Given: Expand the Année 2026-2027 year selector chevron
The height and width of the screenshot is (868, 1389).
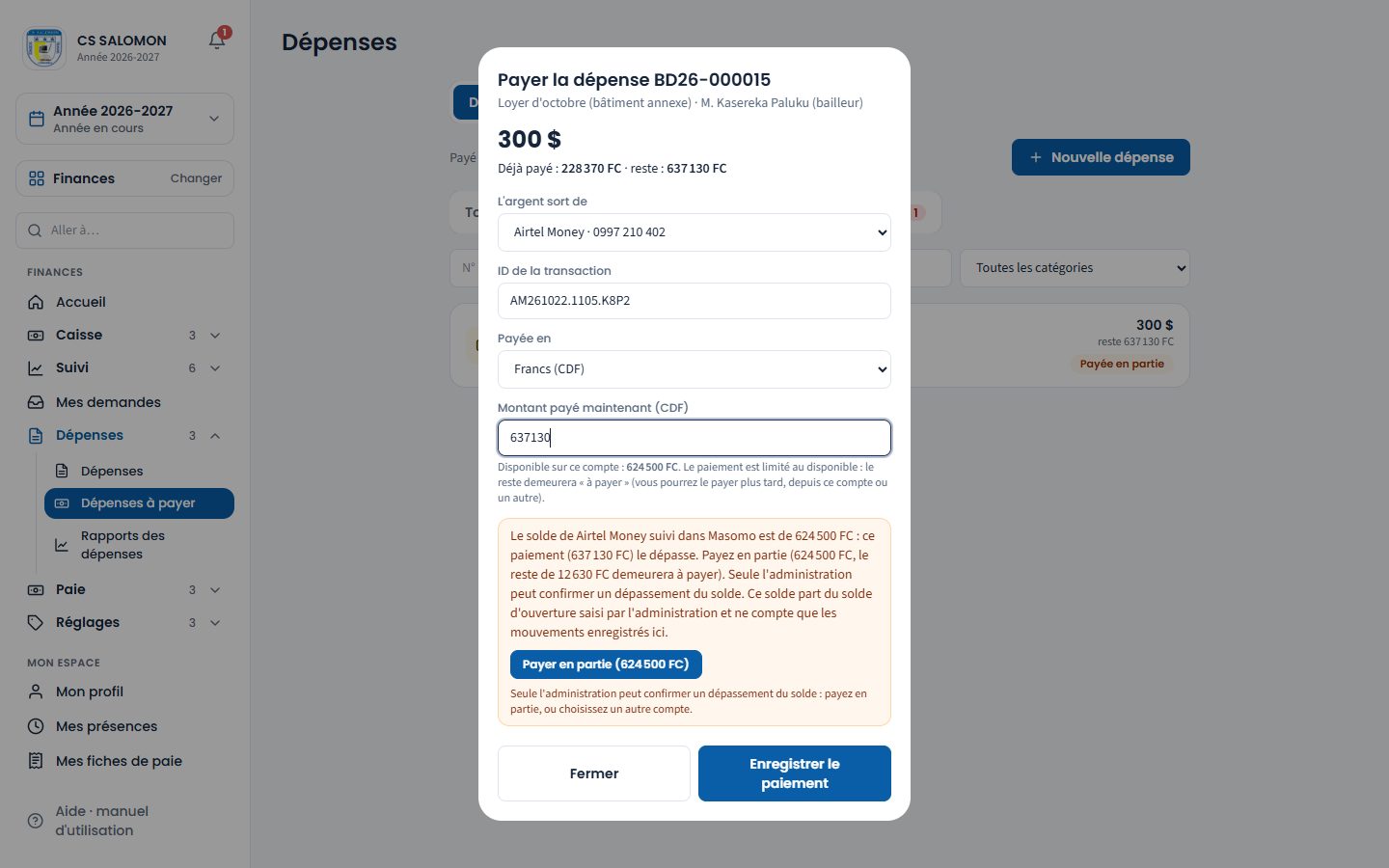Looking at the screenshot, I should pyautogui.click(x=214, y=119).
